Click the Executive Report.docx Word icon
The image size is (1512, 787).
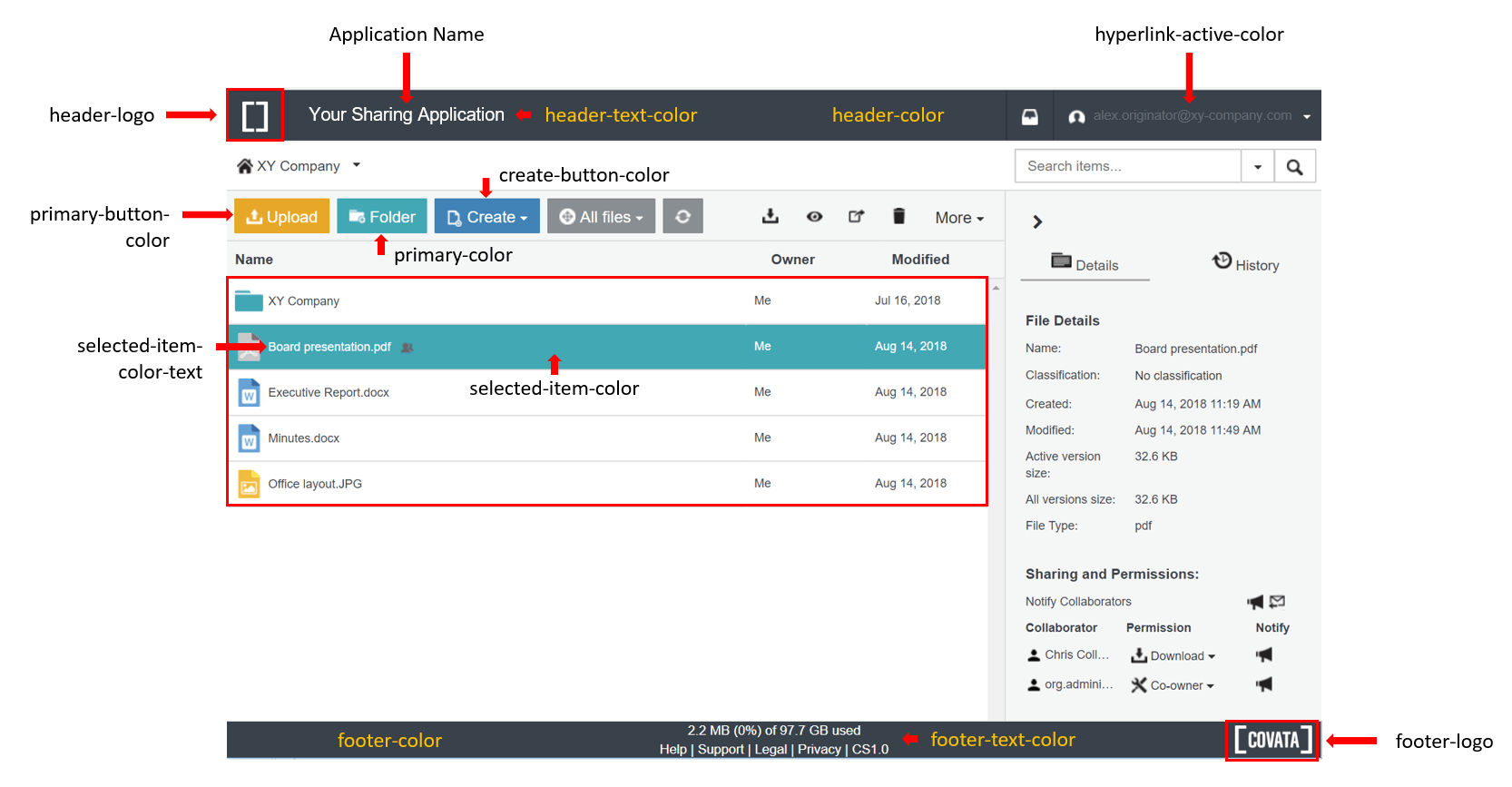coord(249,392)
